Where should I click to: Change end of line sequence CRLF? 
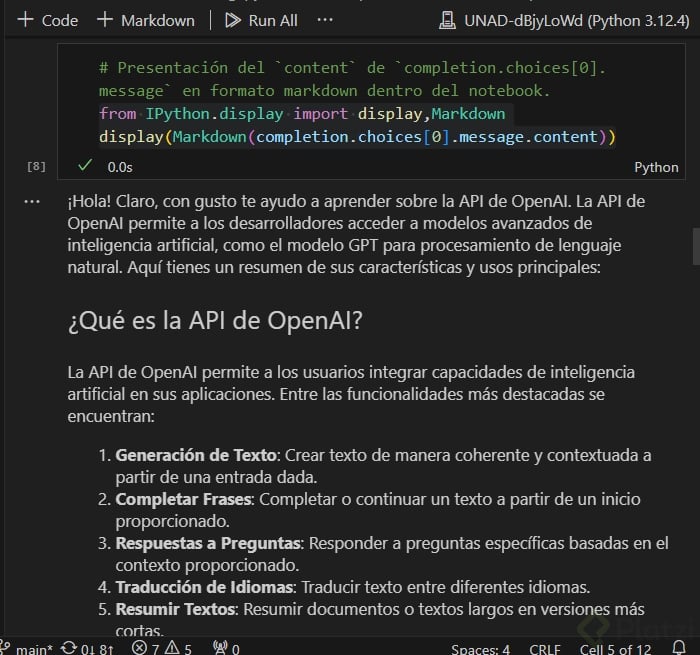point(545,649)
